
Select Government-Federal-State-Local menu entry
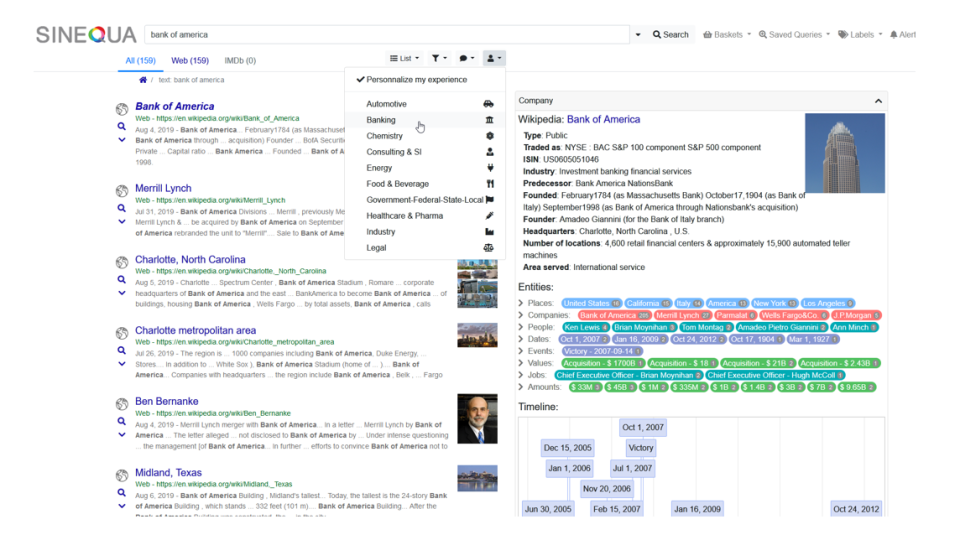click(x=425, y=200)
